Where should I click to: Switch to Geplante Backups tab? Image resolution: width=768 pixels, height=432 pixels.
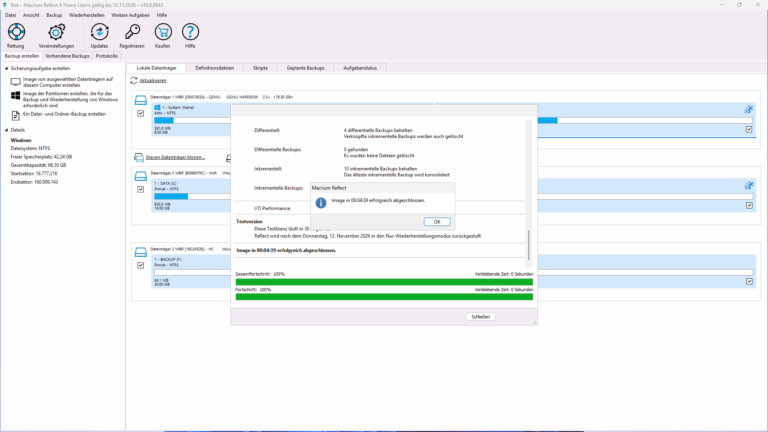click(306, 68)
